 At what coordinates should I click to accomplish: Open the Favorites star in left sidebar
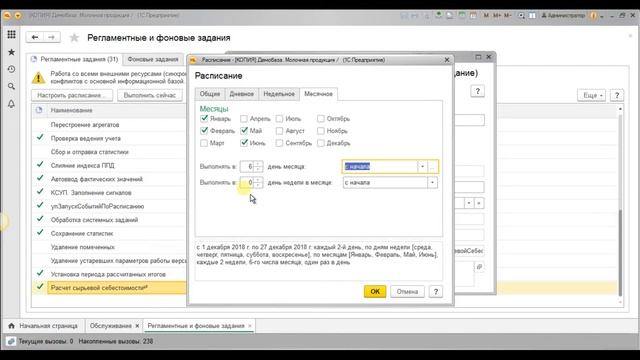coord(11,52)
